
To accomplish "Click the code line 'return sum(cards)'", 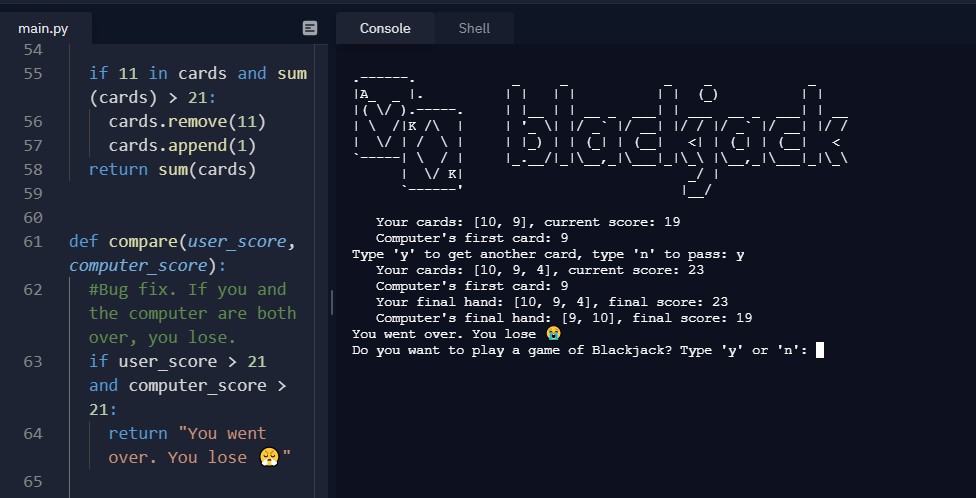I will point(172,169).
